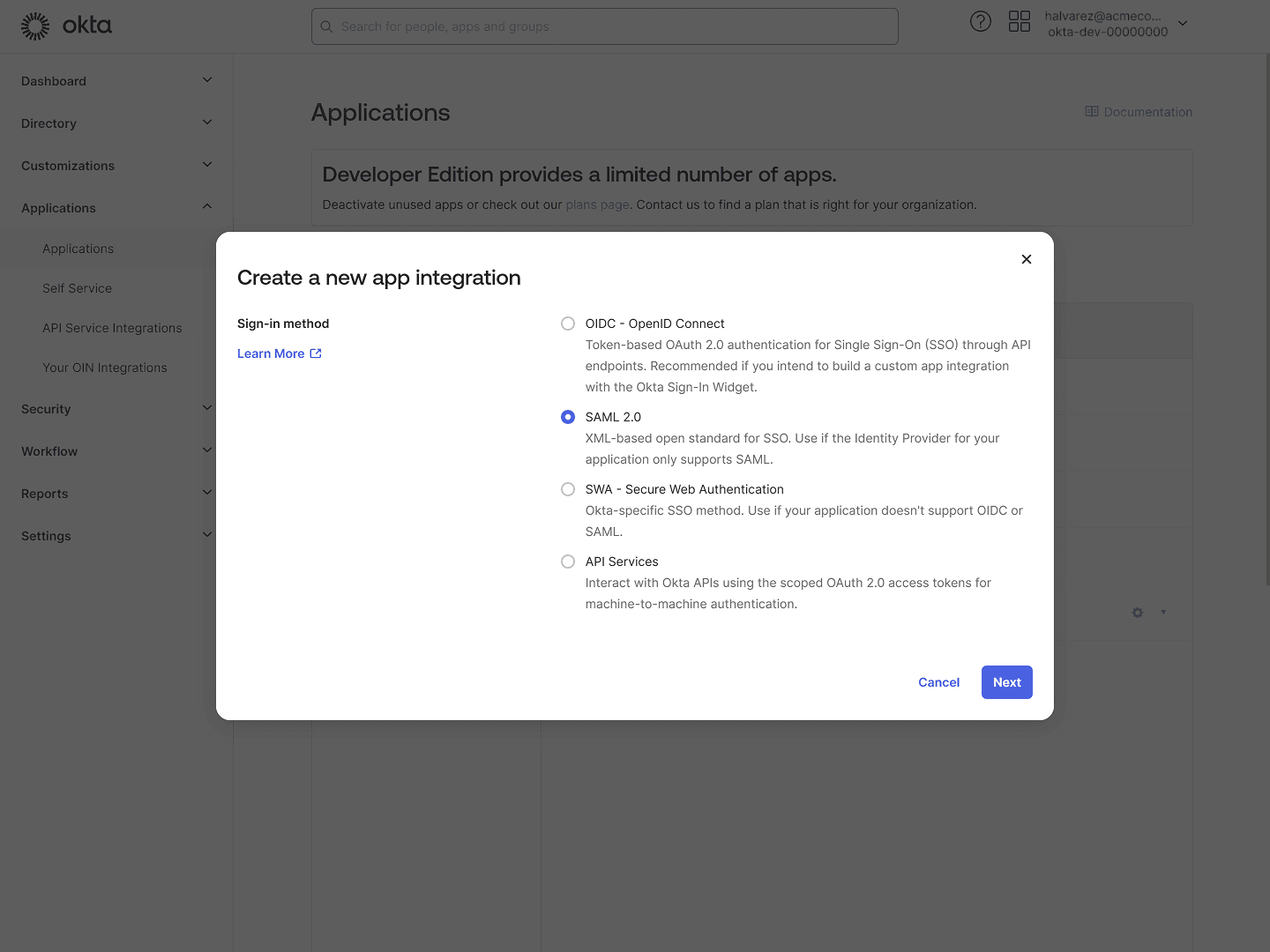Close the app integration dialog
Image resolution: width=1270 pixels, height=952 pixels.
1027,259
